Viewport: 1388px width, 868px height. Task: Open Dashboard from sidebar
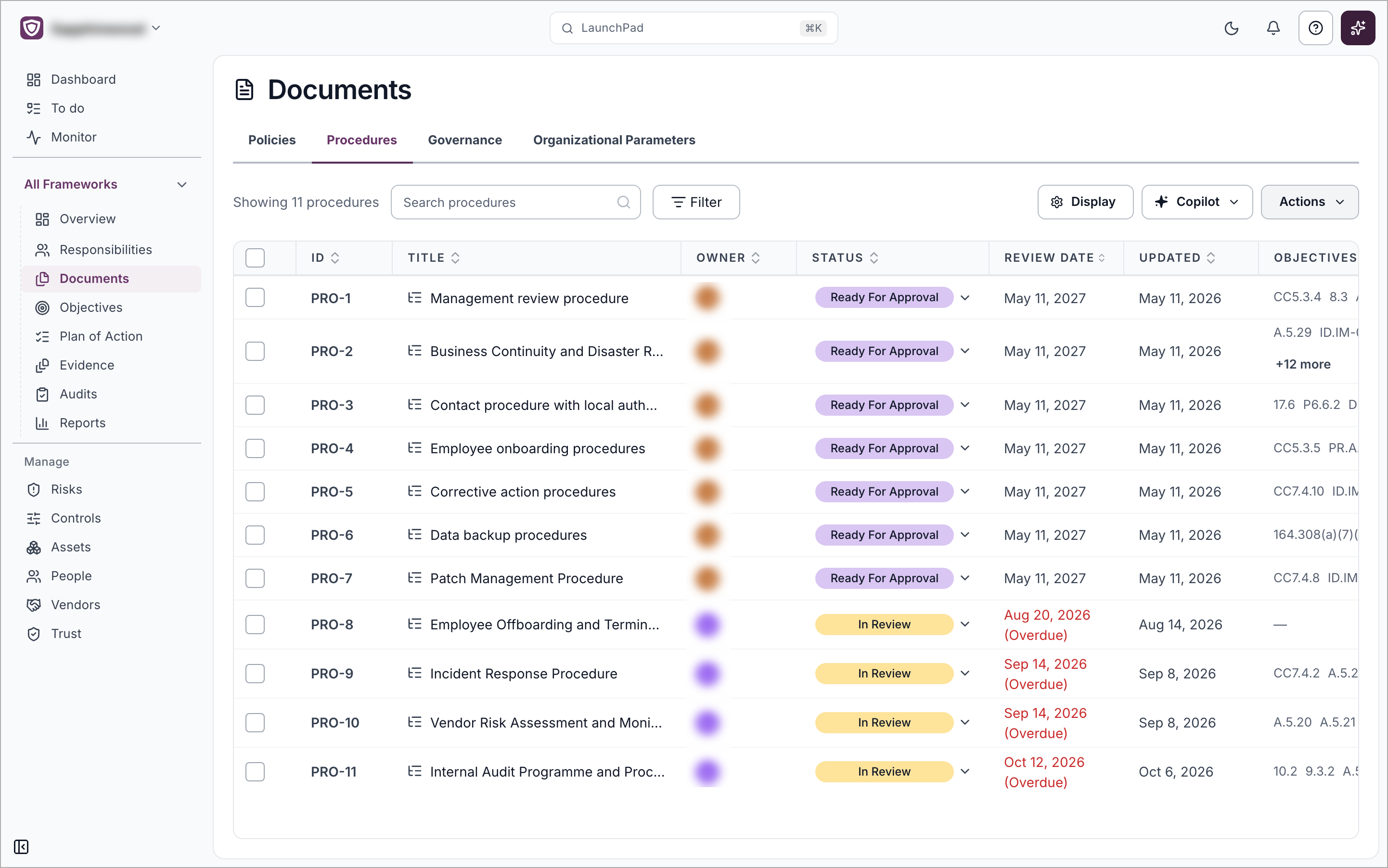pyautogui.click(x=83, y=79)
